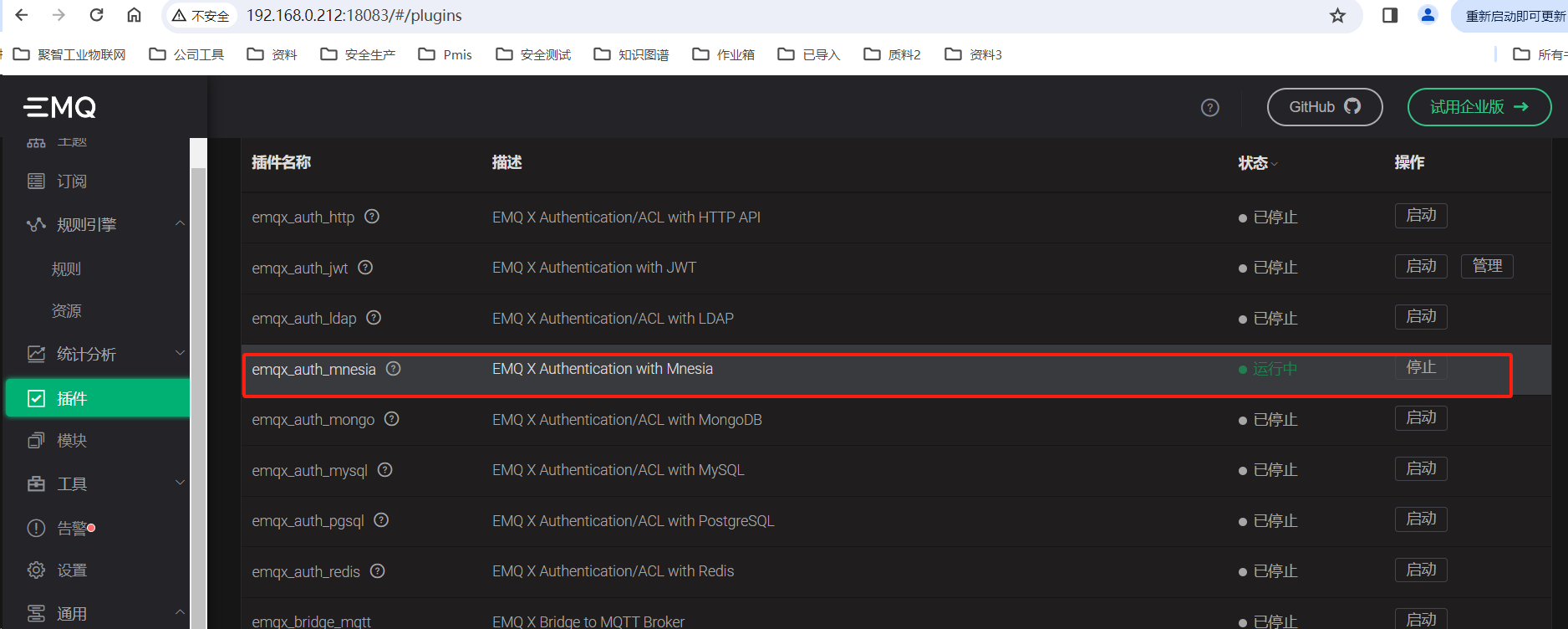The height and width of the screenshot is (629, 1568).
Task: Expand 统计分析 sidebar section
Action: [180, 353]
